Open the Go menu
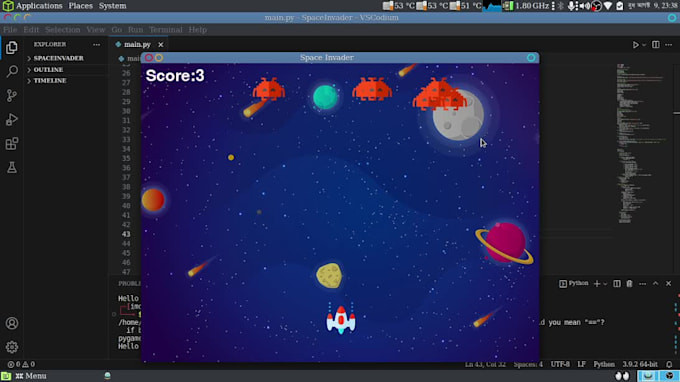The height and width of the screenshot is (382, 680). click(116, 29)
